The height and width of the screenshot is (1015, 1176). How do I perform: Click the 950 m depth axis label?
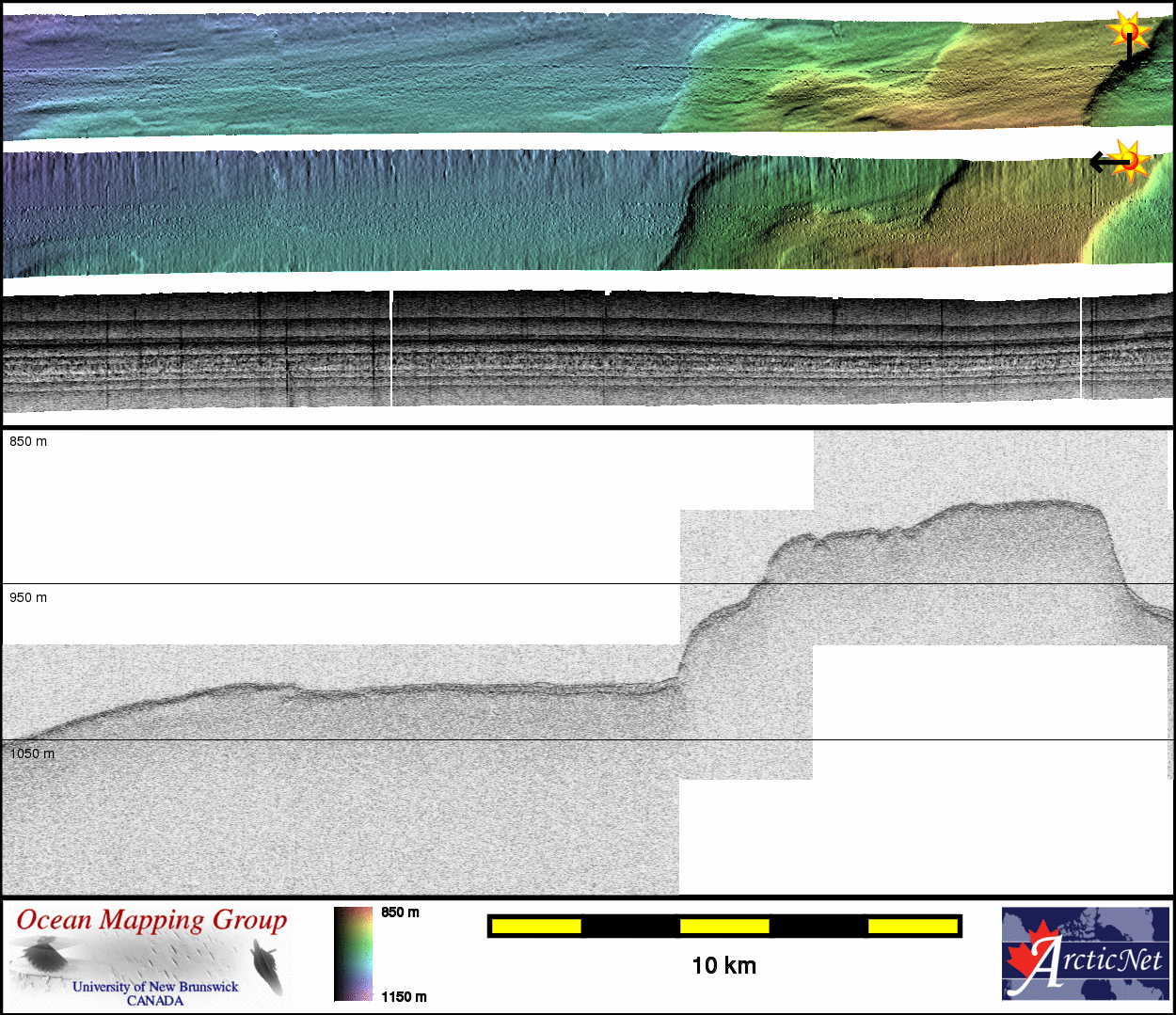coord(28,597)
